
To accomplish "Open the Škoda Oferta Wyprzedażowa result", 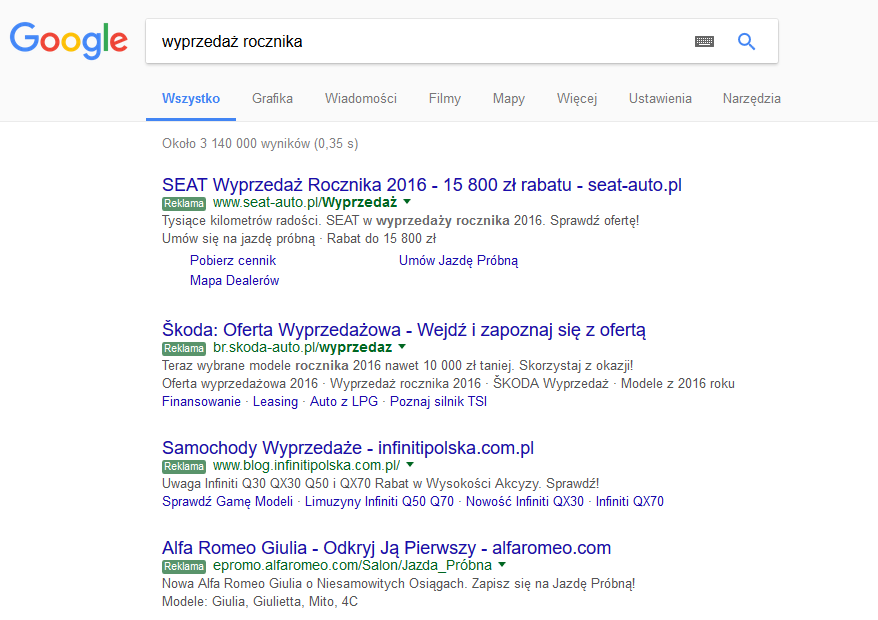I will point(404,330).
